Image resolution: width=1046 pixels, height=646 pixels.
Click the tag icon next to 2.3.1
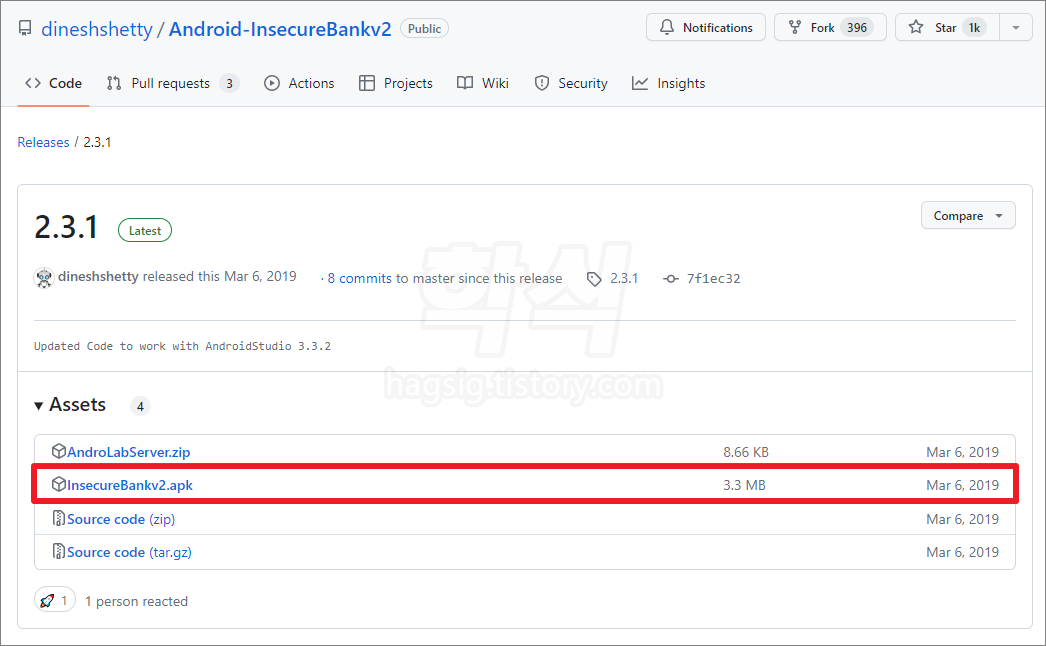click(594, 279)
